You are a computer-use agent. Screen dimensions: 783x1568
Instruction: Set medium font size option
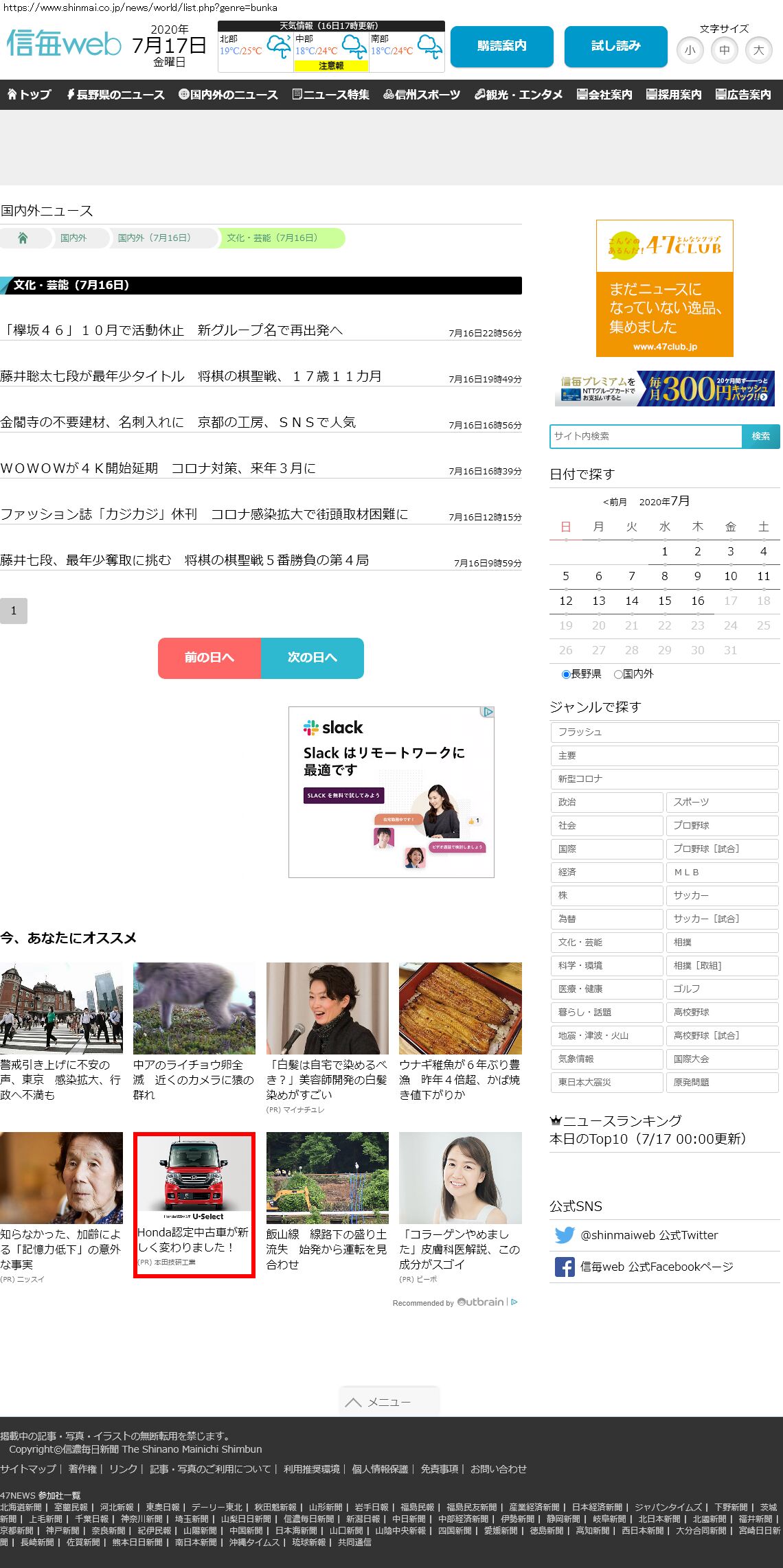click(x=724, y=50)
